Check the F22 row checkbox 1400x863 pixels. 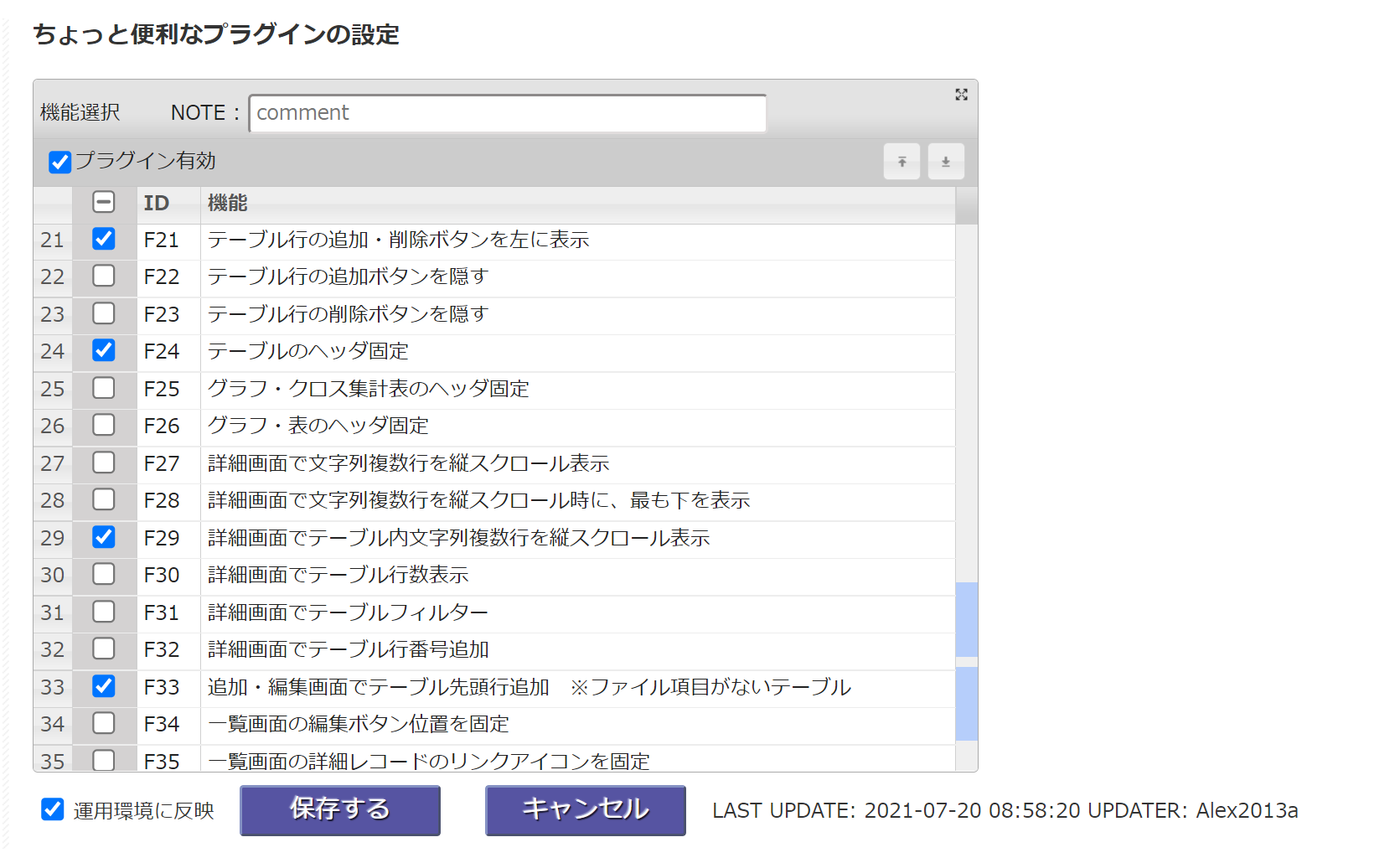click(x=104, y=276)
